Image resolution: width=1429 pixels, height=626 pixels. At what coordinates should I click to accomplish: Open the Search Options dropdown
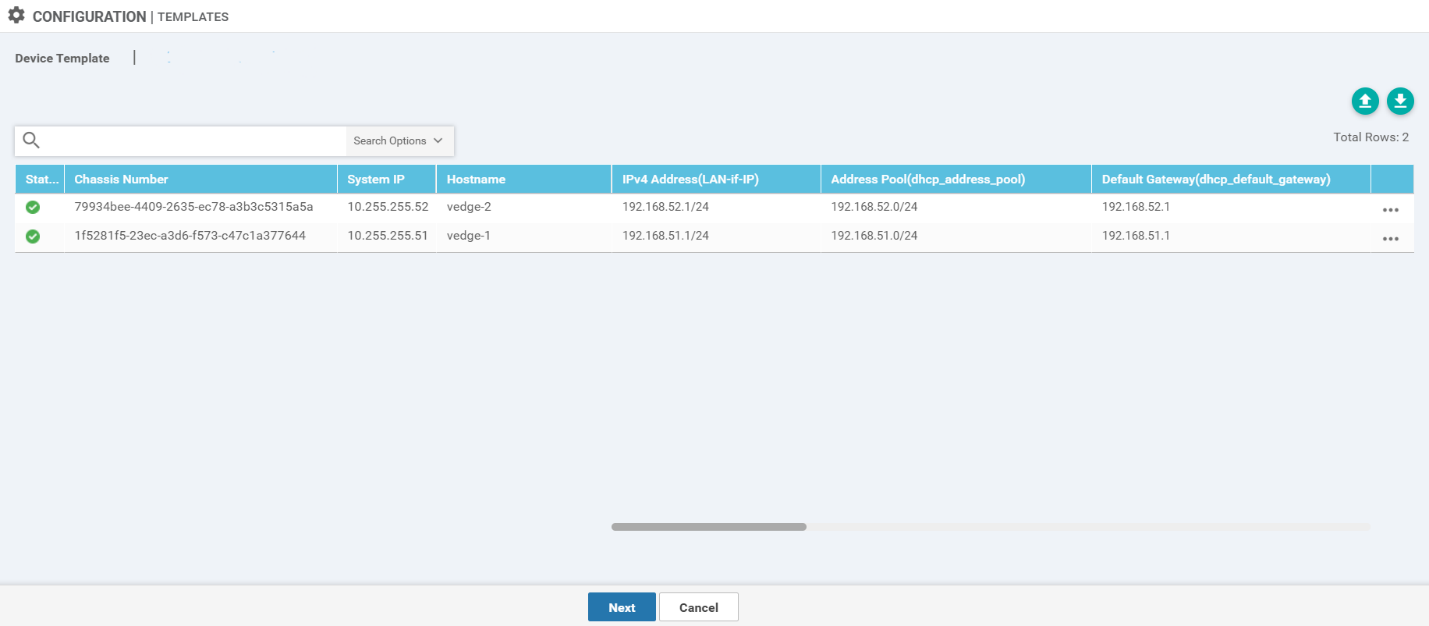399,141
